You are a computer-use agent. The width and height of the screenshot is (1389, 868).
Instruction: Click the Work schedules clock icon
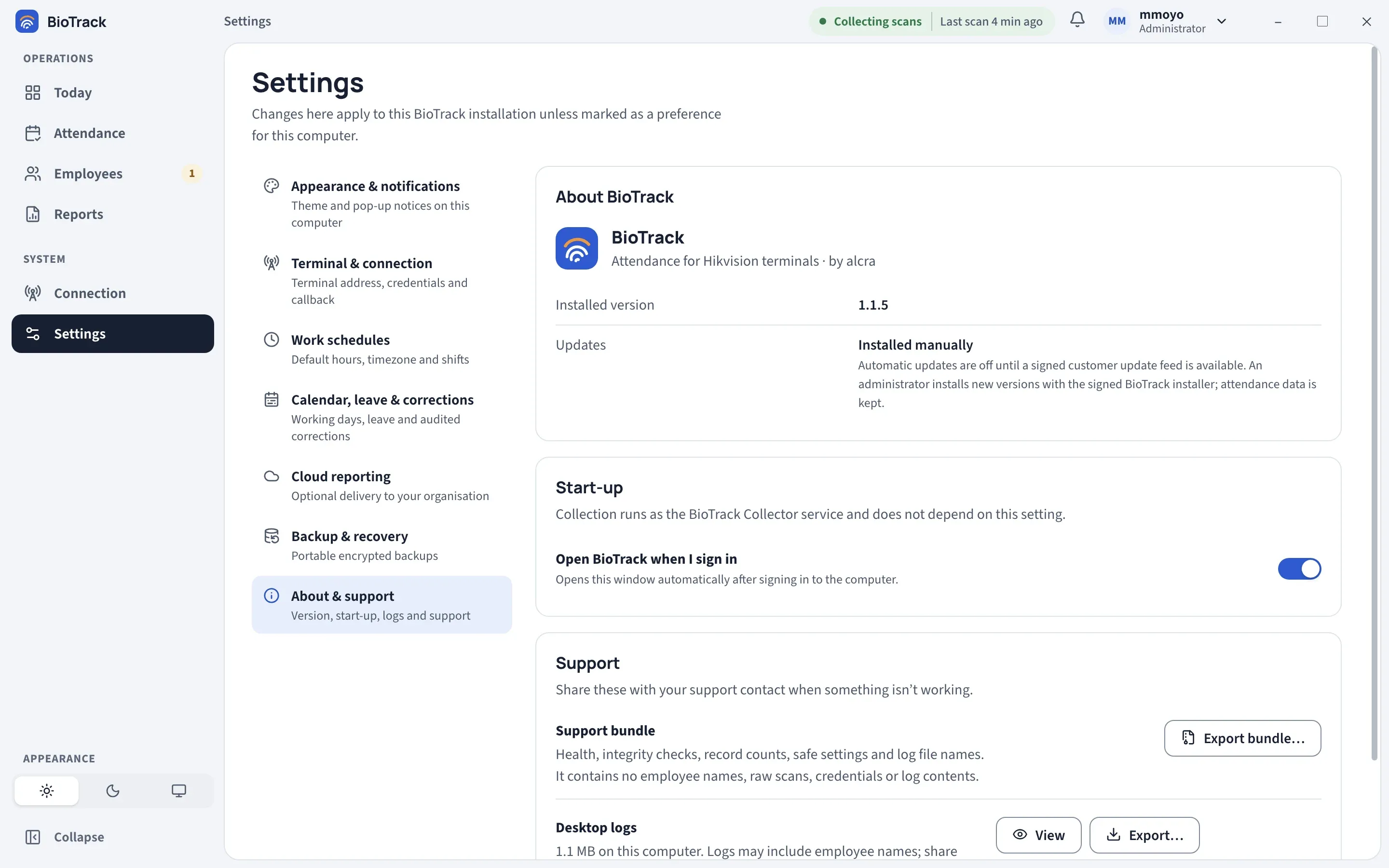pos(272,340)
